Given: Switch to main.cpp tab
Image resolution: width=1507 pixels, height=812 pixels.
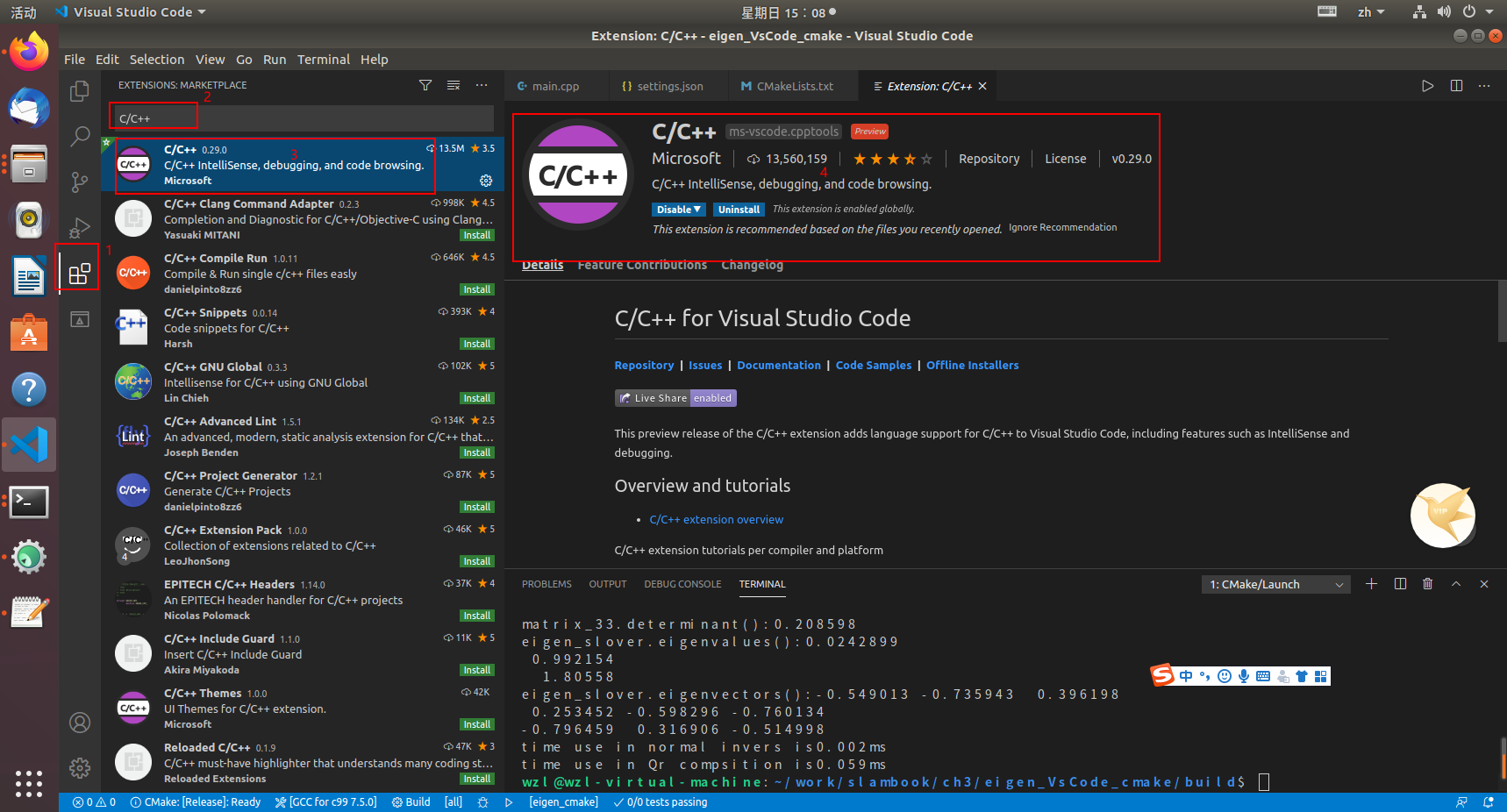Looking at the screenshot, I should (556, 86).
